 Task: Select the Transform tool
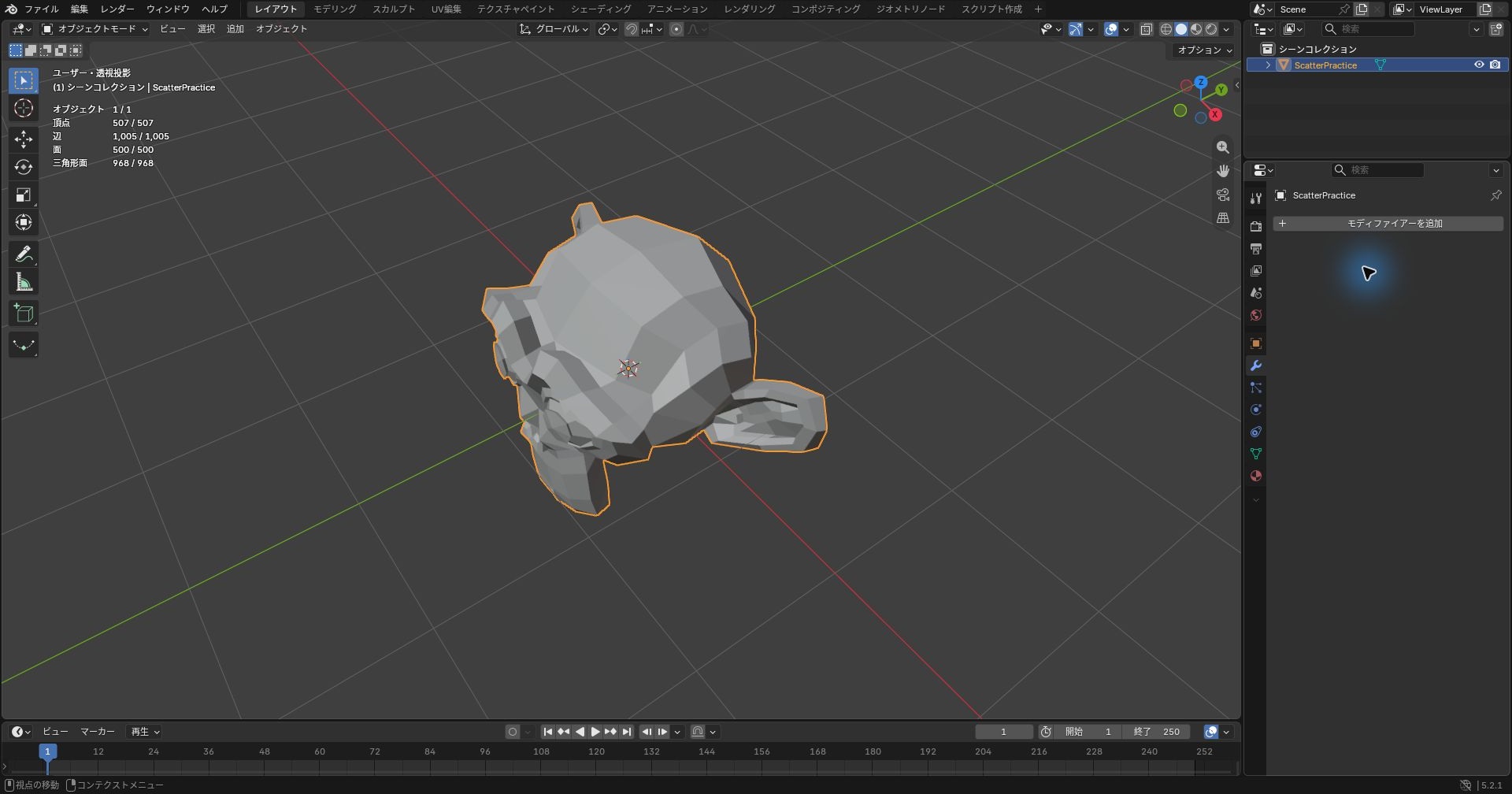tap(24, 222)
